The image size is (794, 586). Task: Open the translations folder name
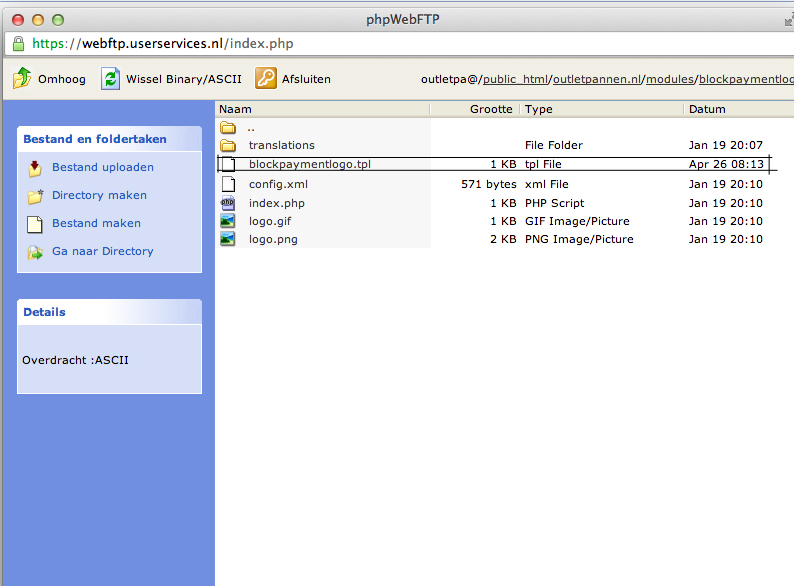click(282, 145)
